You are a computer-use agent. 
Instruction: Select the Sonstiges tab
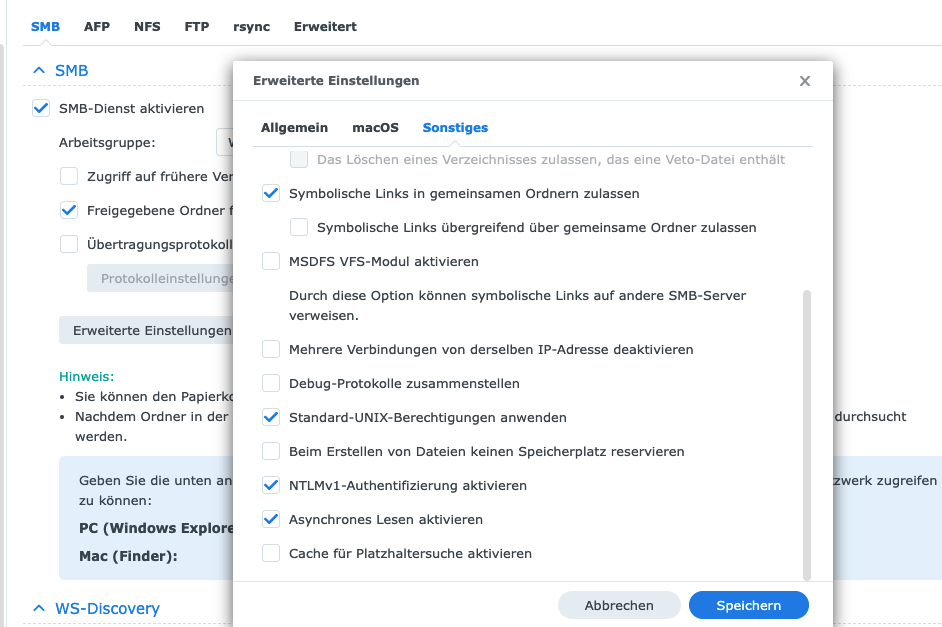point(455,128)
